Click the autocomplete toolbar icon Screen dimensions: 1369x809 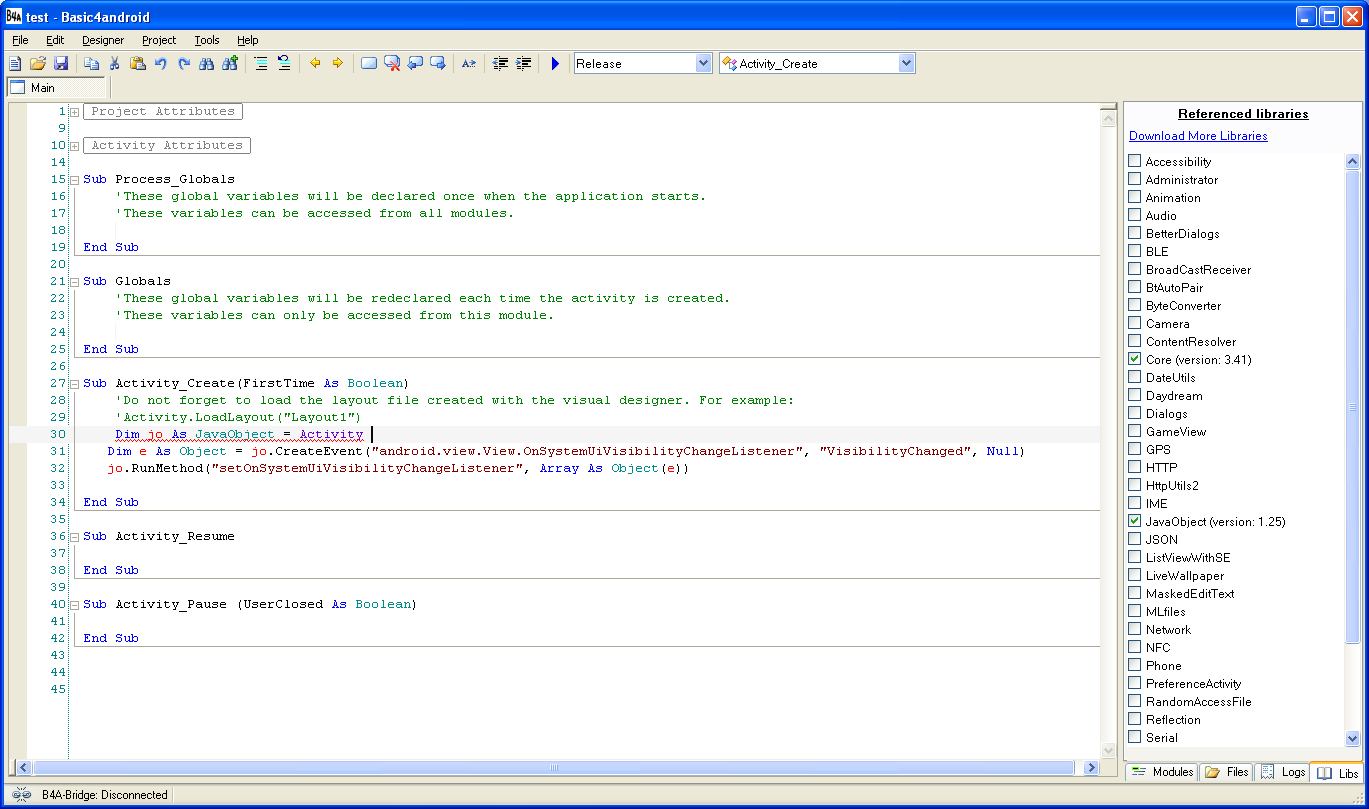click(x=469, y=63)
